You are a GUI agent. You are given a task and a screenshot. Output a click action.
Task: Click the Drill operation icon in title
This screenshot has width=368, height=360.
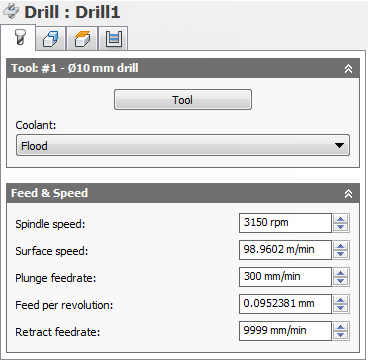tap(11, 11)
